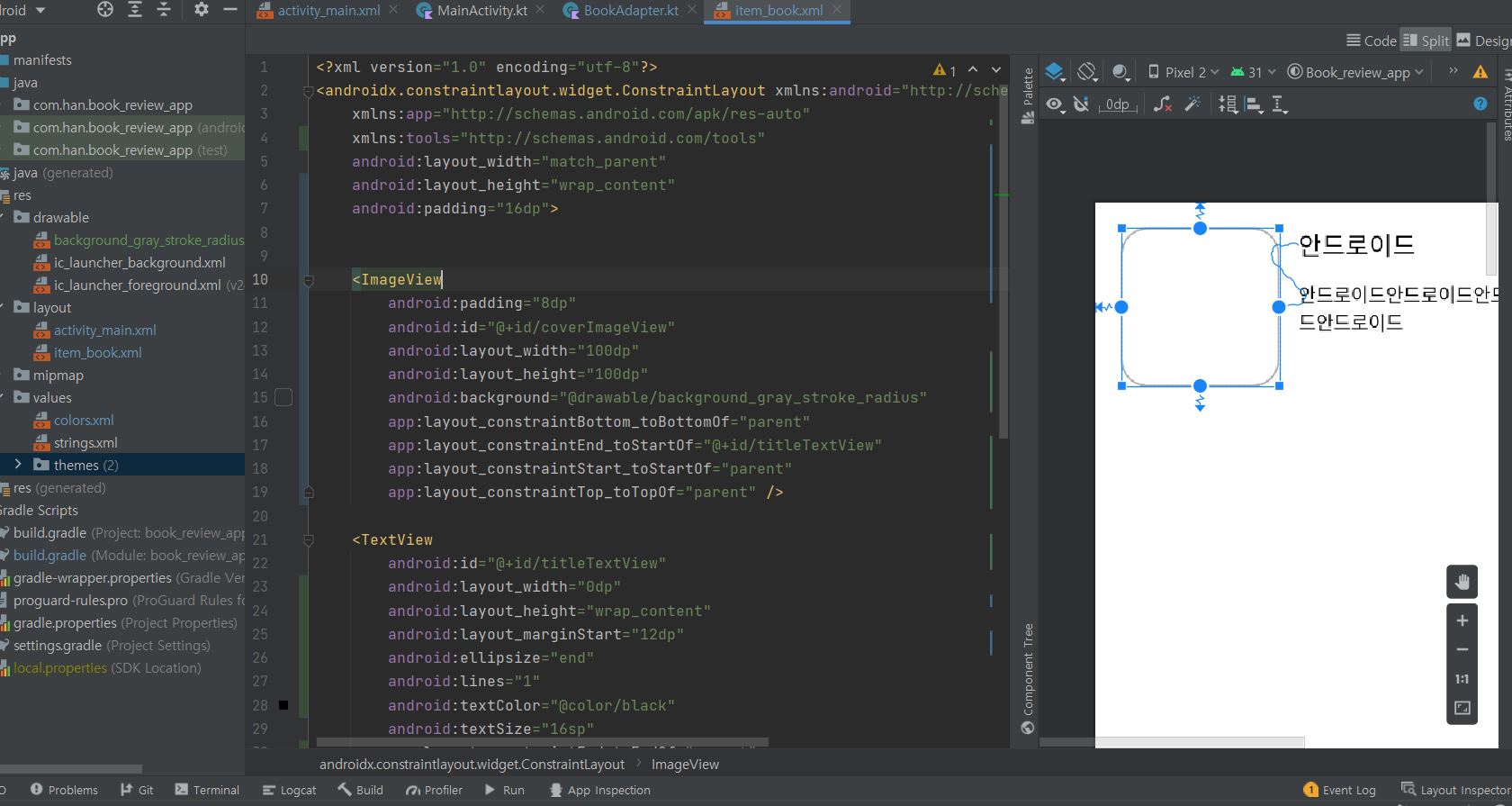Open Git tool window

tap(137, 790)
